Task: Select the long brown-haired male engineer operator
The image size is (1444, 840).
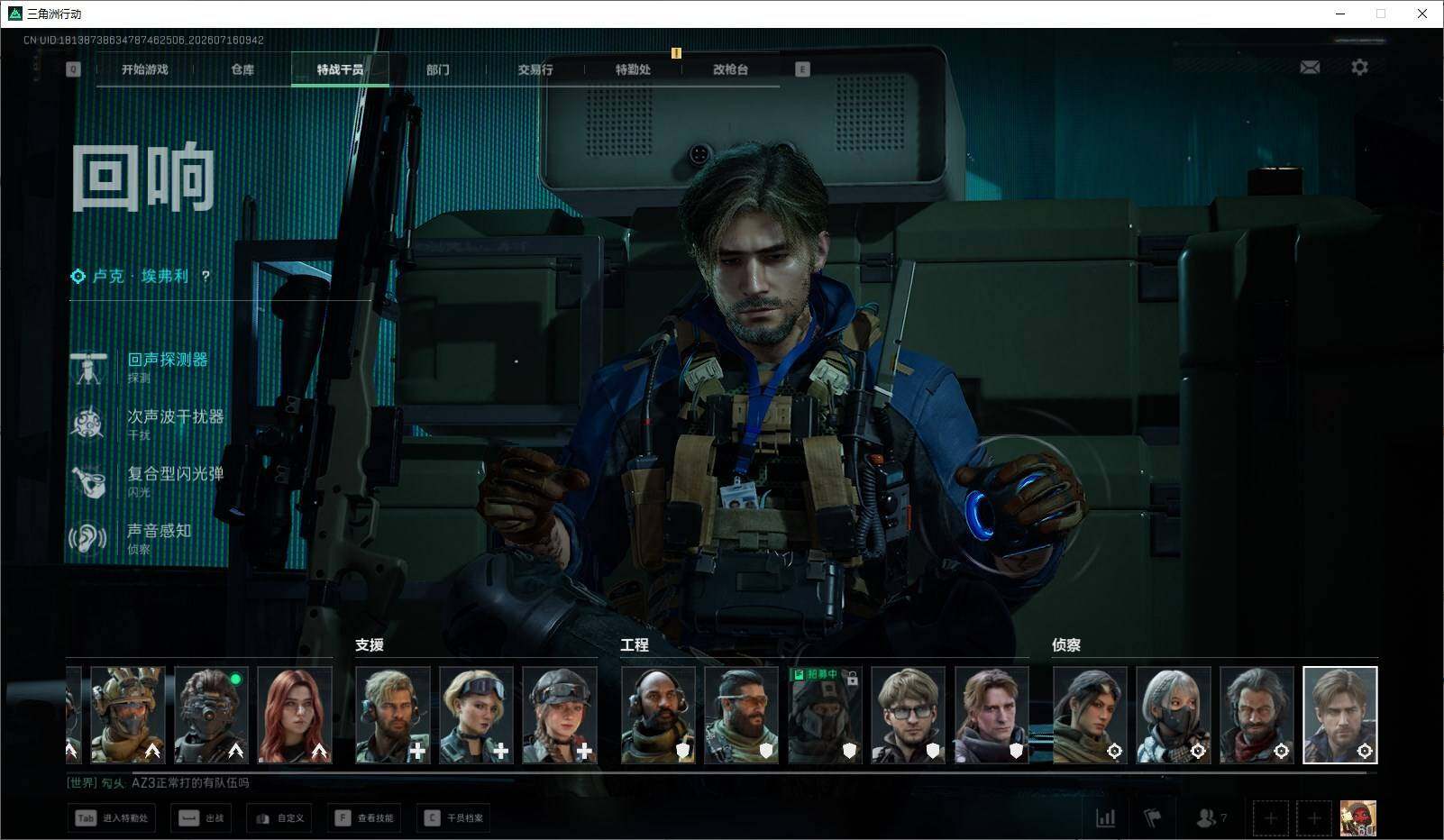Action: click(992, 715)
